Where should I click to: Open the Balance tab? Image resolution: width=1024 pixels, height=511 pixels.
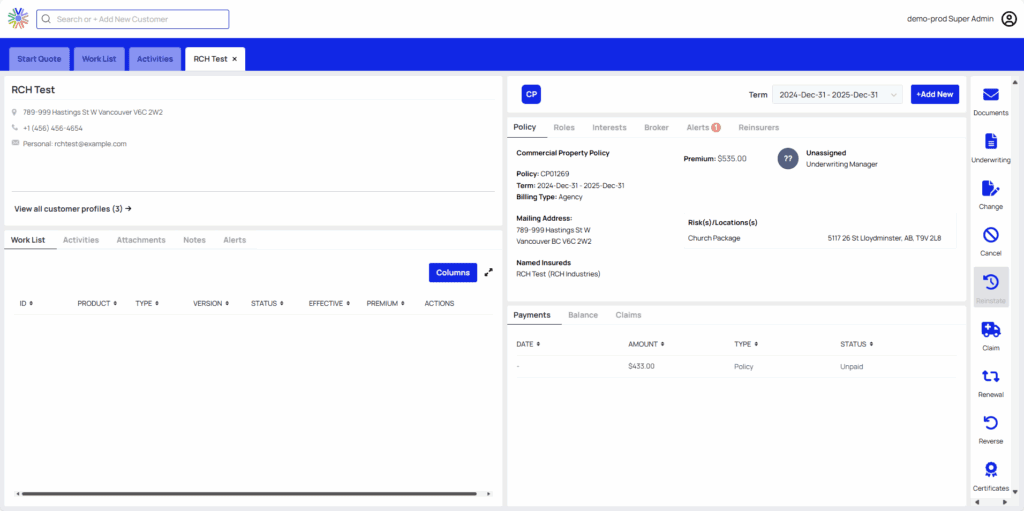point(583,315)
